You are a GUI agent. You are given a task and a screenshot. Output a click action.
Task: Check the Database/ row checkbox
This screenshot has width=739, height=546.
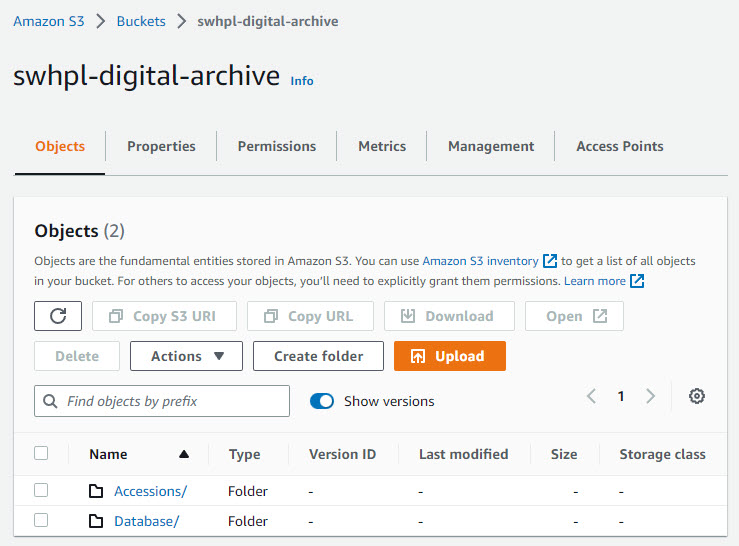41,521
